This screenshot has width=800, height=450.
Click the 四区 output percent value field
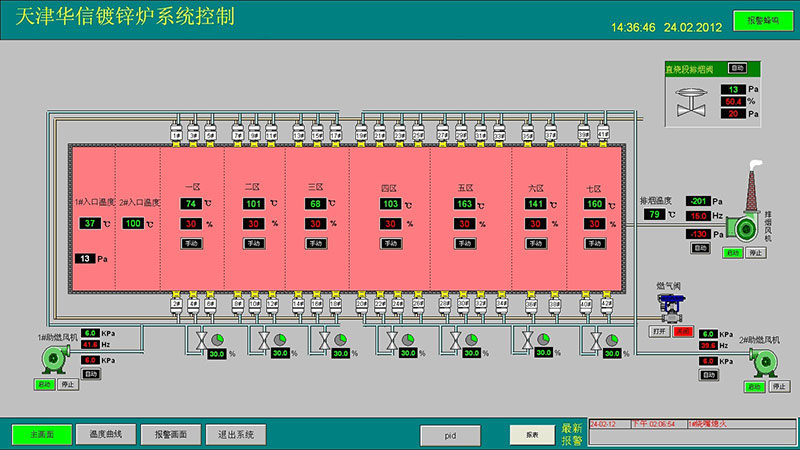click(389, 224)
